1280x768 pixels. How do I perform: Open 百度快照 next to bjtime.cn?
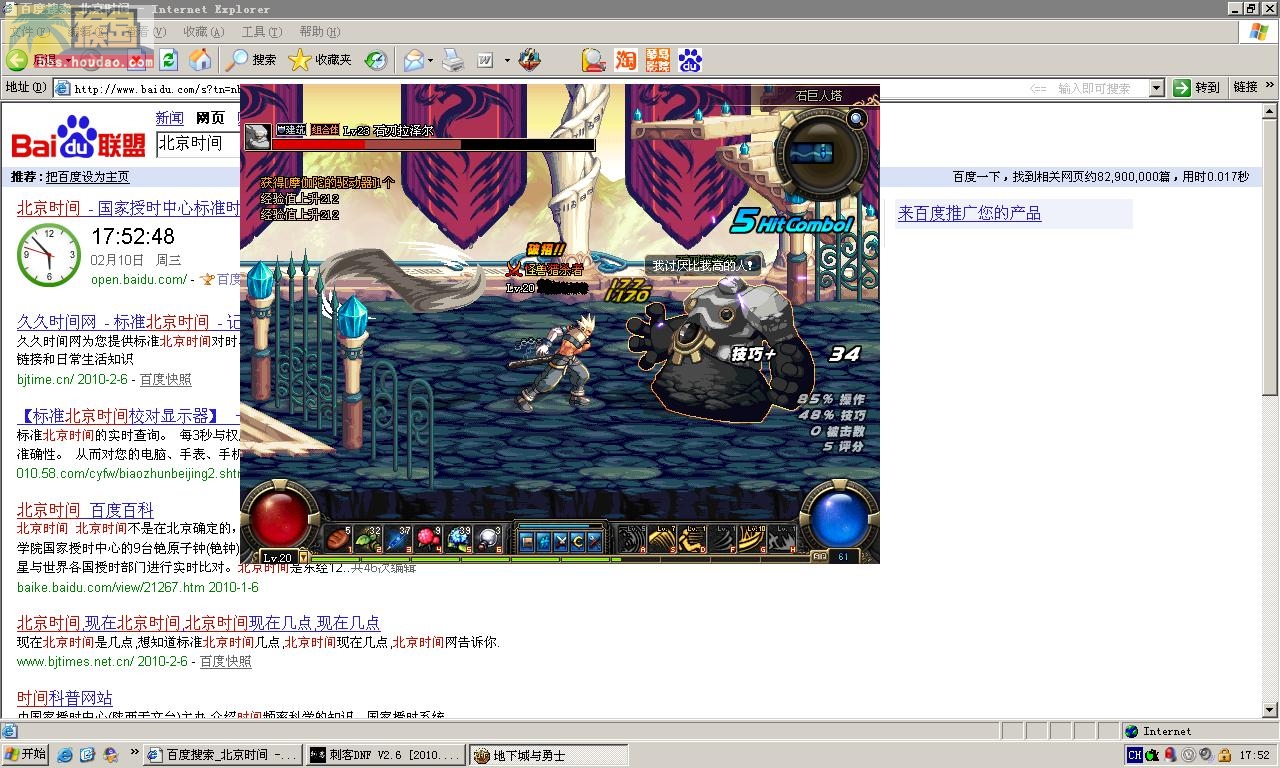[x=165, y=380]
